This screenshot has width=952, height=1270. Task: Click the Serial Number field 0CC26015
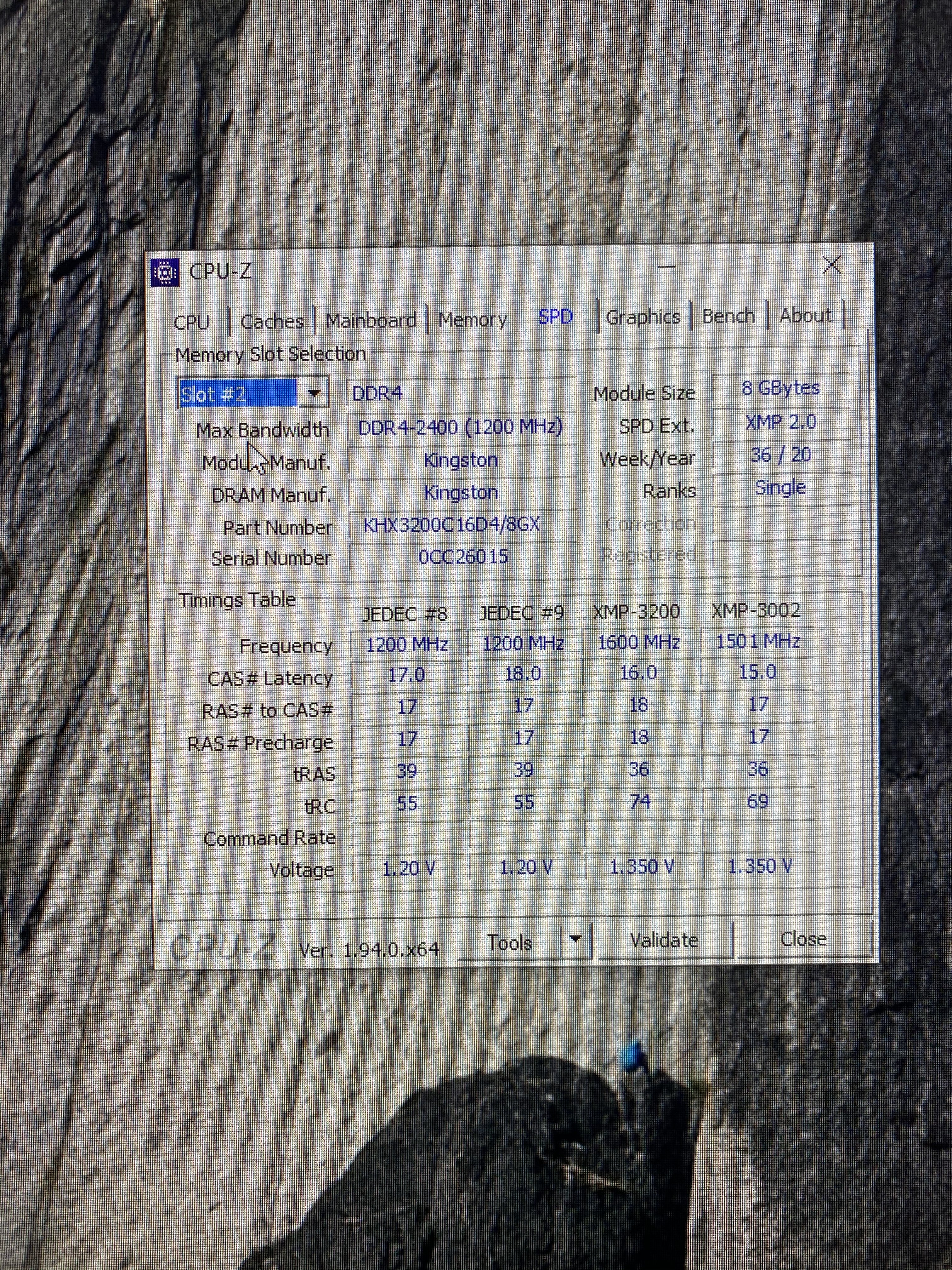(x=462, y=557)
